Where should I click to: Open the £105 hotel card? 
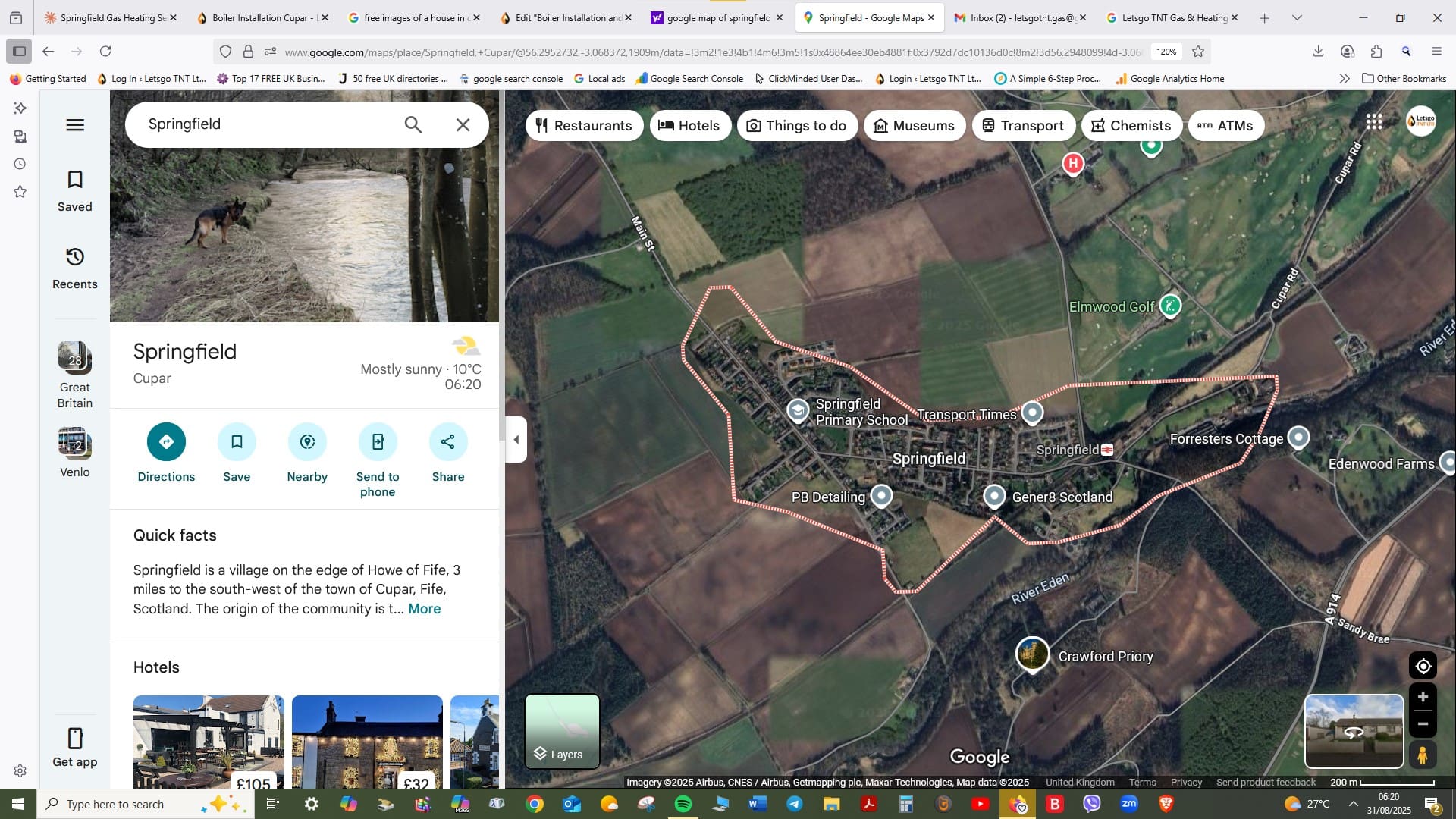(209, 742)
